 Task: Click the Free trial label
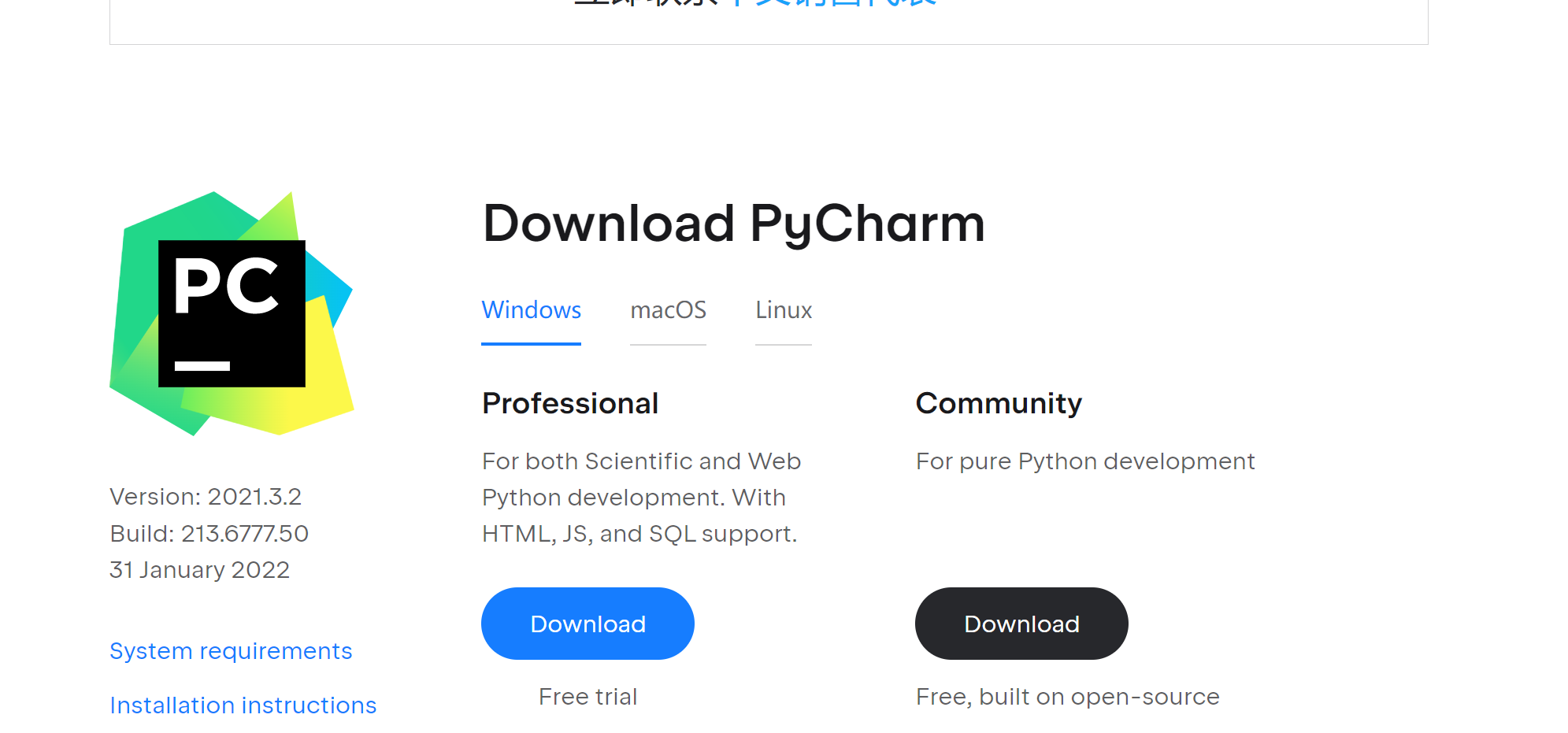tap(588, 697)
